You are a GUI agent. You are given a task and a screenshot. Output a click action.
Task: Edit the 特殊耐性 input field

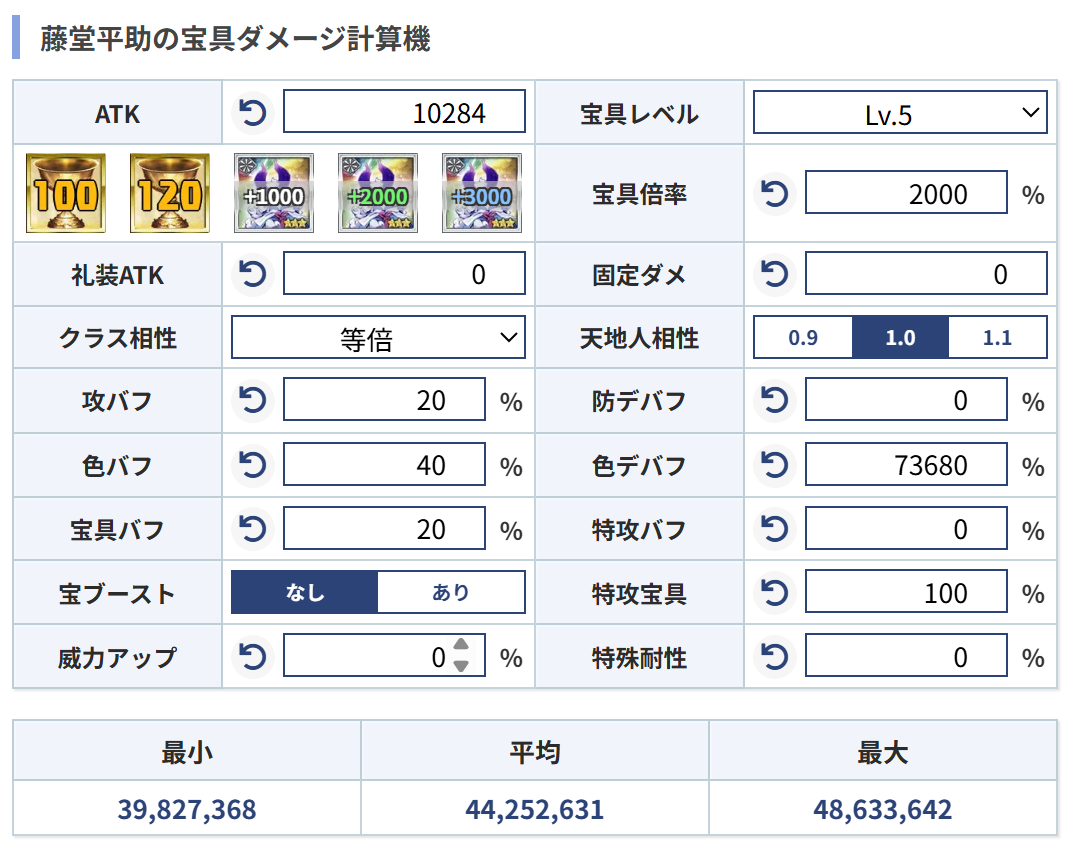point(906,655)
